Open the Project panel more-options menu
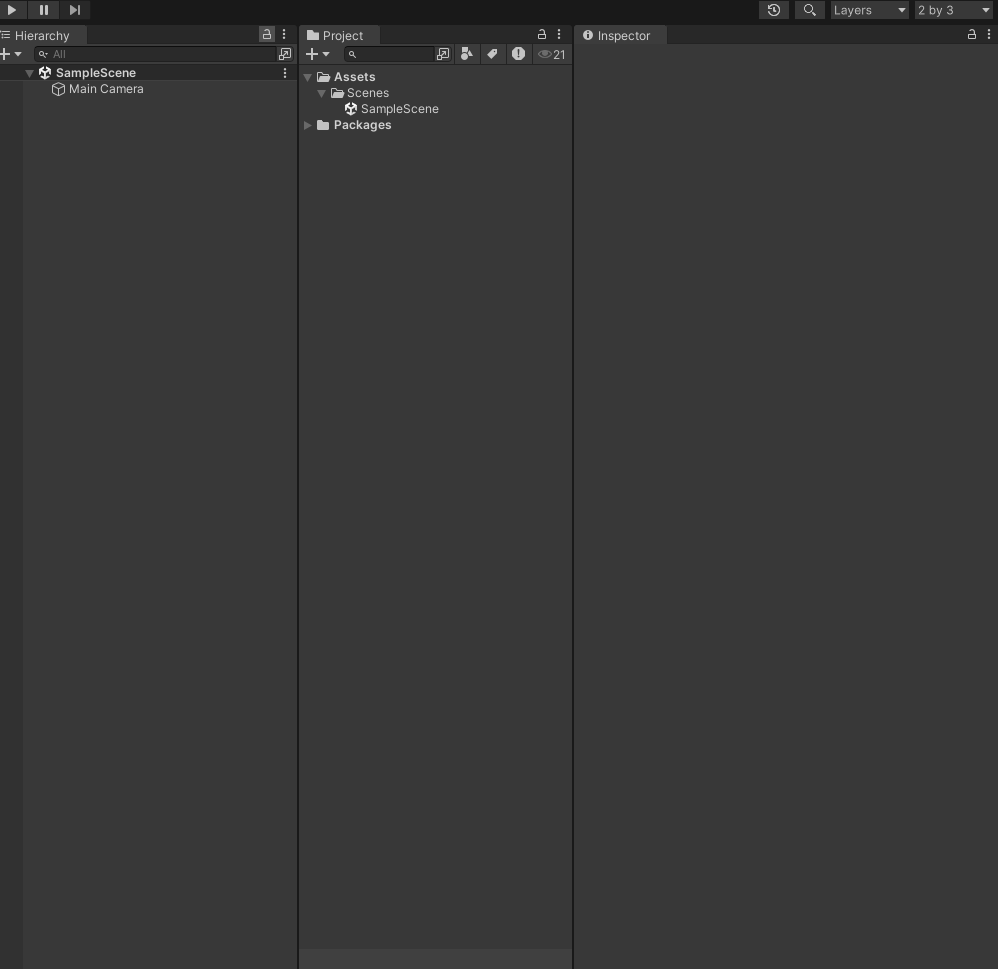 click(559, 34)
